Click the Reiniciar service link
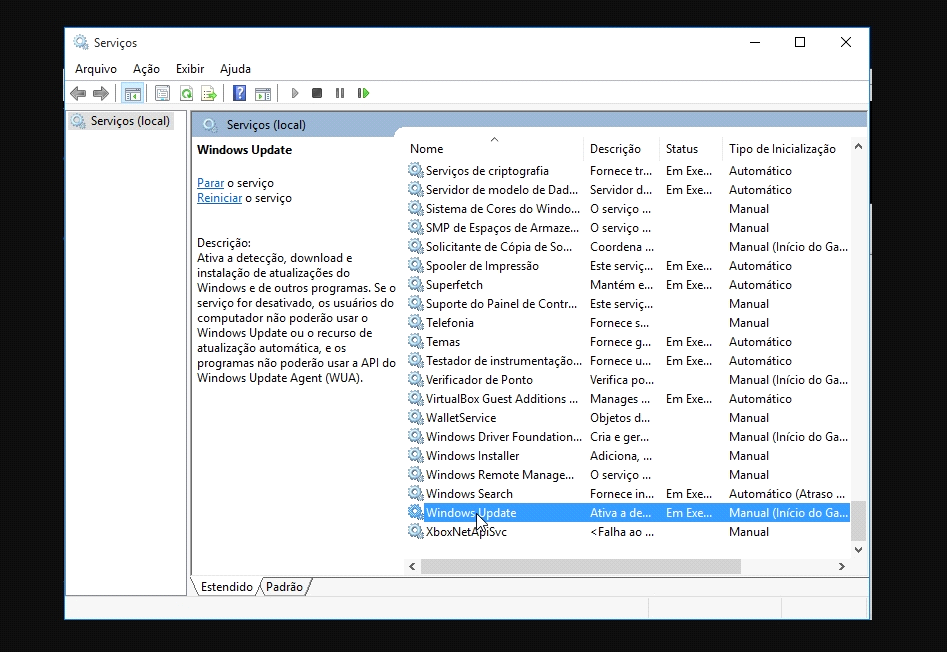The height and width of the screenshot is (652, 947). pyautogui.click(x=219, y=198)
